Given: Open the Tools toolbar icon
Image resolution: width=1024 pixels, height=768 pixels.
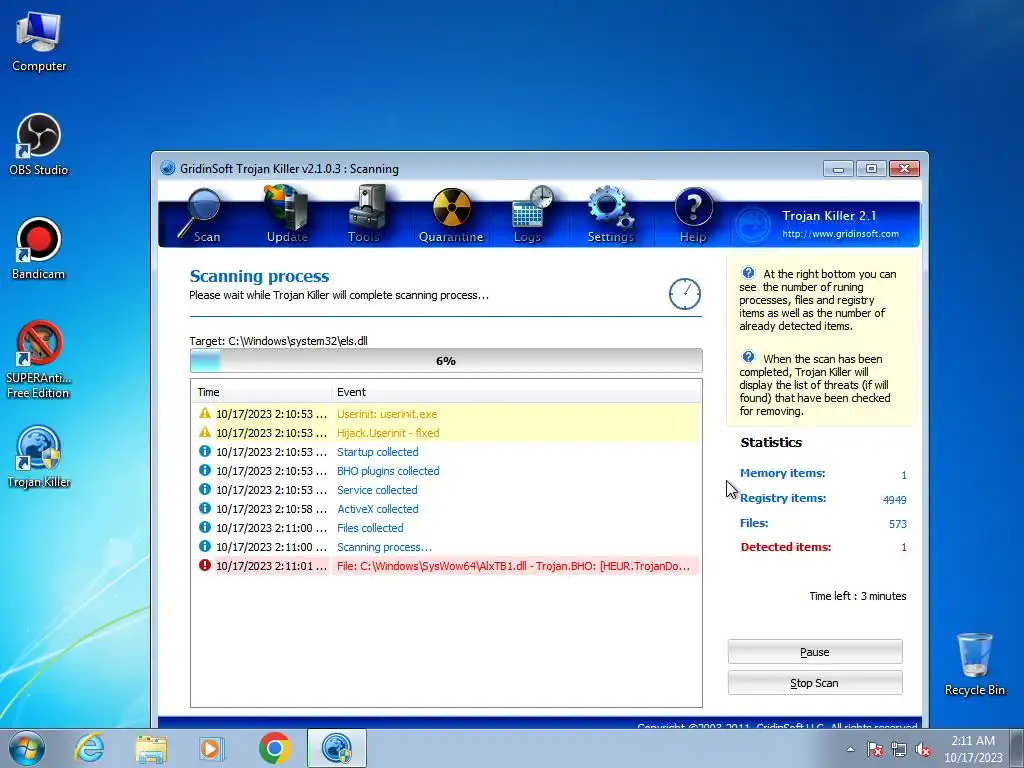Looking at the screenshot, I should click(365, 215).
